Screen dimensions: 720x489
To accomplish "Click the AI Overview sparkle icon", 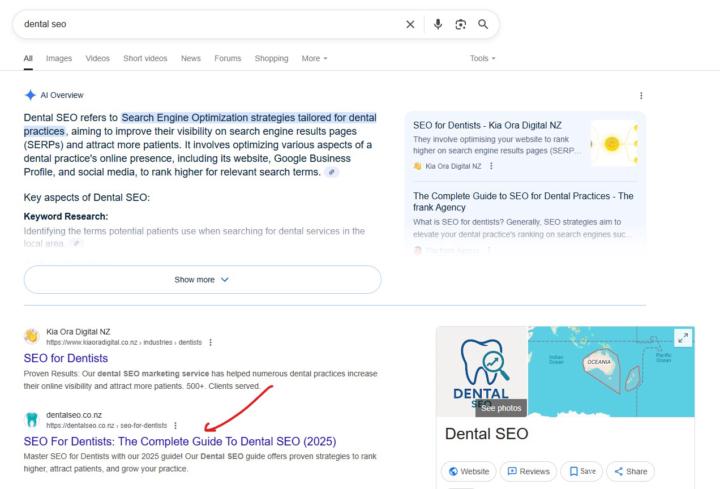I will pyautogui.click(x=30, y=95).
